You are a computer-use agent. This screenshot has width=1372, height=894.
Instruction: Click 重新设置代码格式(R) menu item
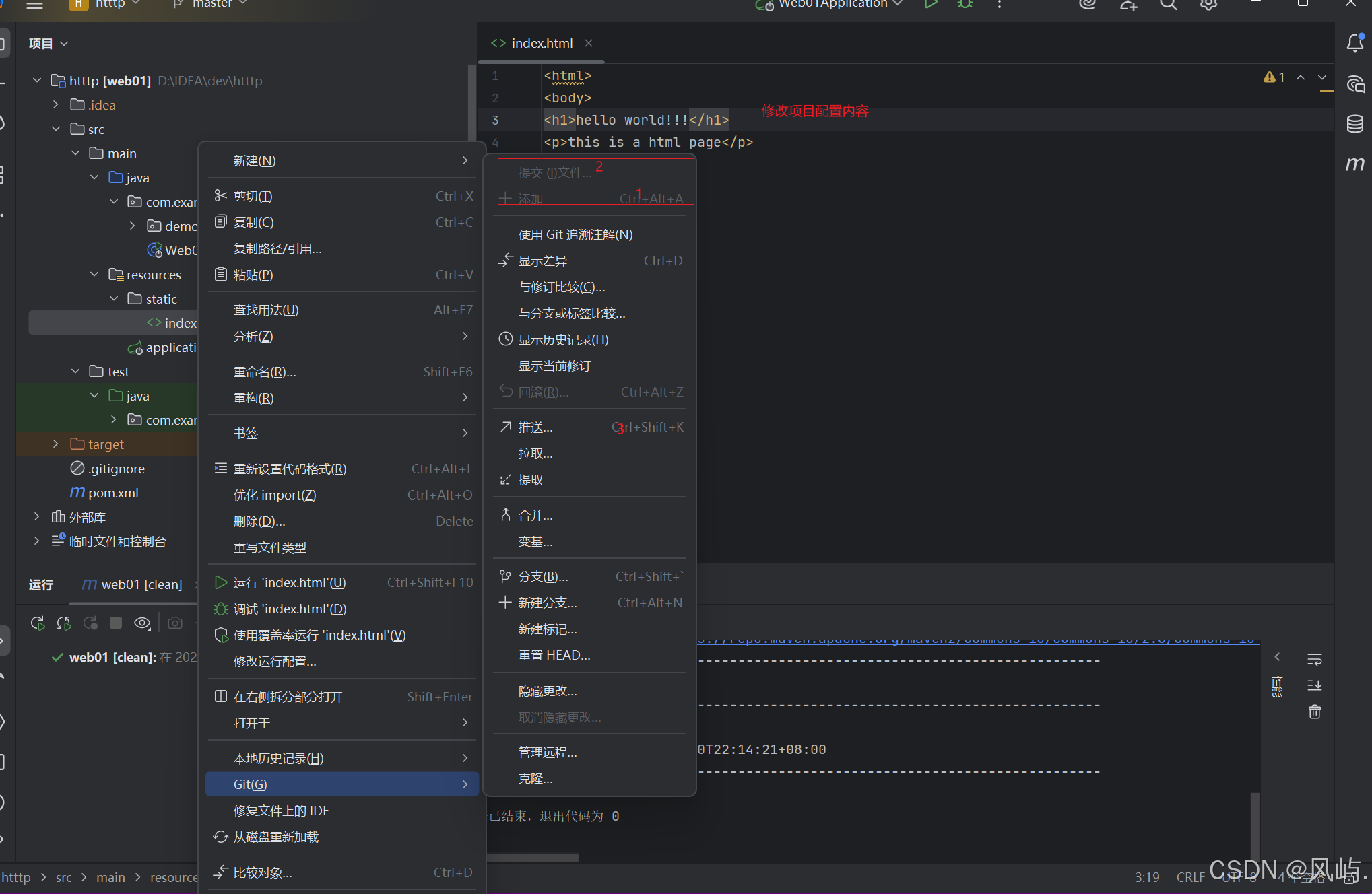[x=290, y=469]
